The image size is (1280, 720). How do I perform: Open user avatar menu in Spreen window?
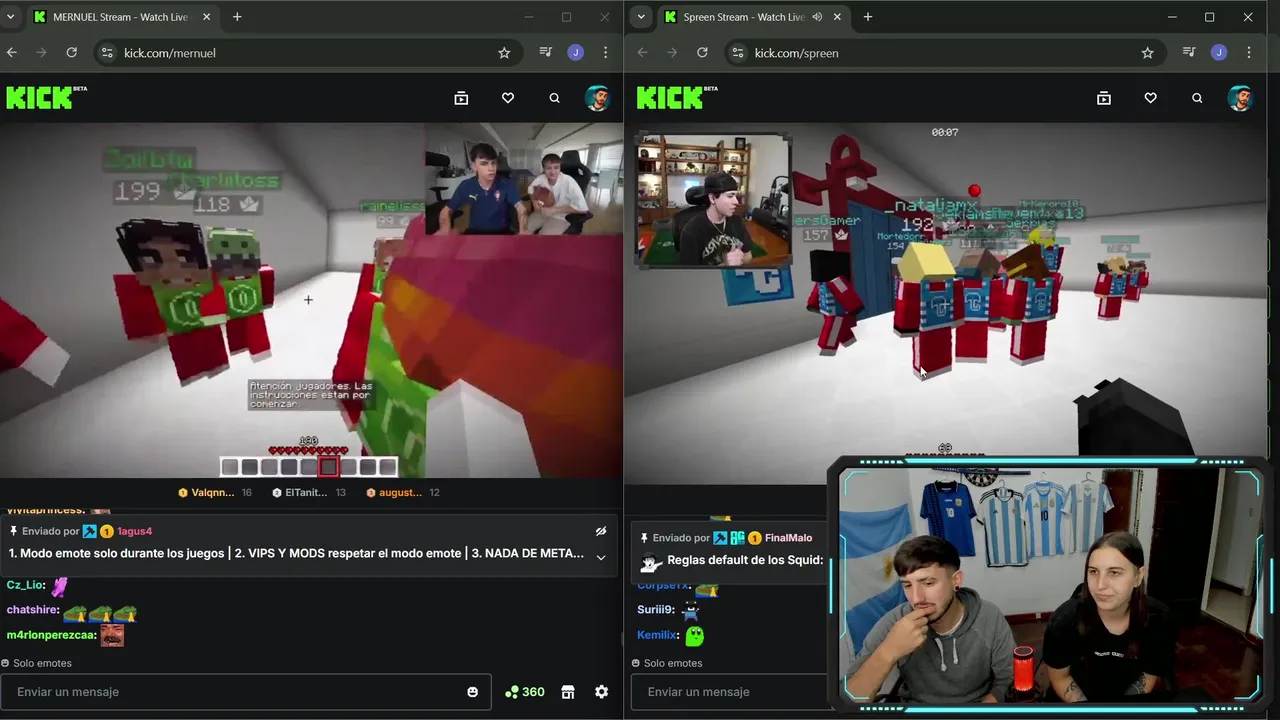point(1241,98)
